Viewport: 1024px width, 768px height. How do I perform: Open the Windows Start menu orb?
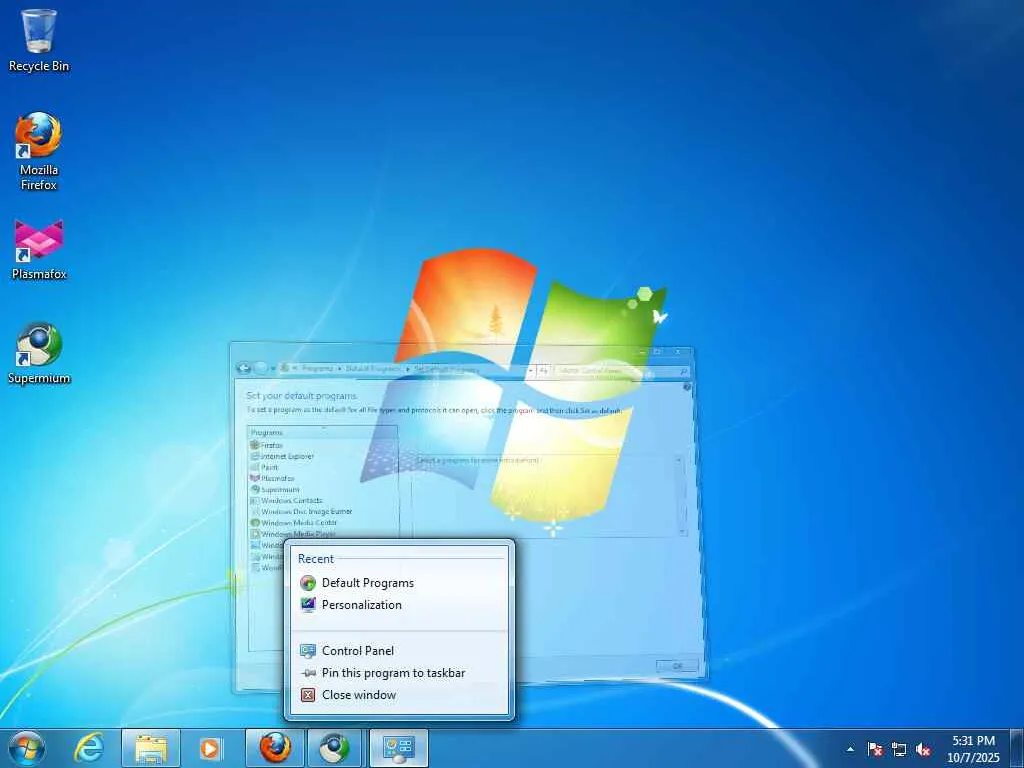pyautogui.click(x=27, y=748)
